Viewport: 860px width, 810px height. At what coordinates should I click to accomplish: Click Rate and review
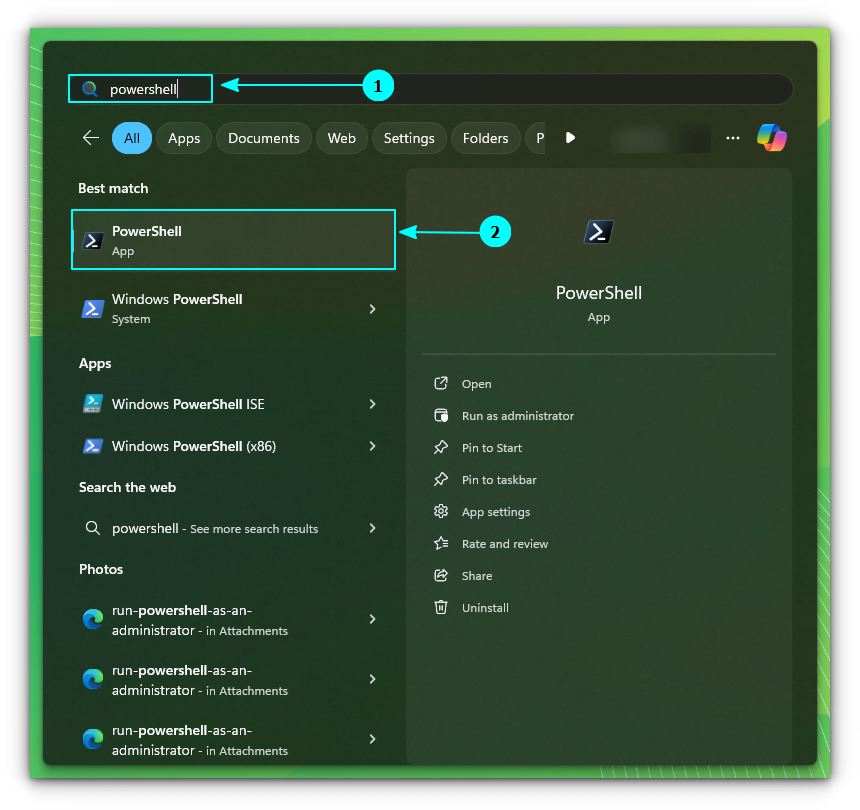(x=505, y=544)
